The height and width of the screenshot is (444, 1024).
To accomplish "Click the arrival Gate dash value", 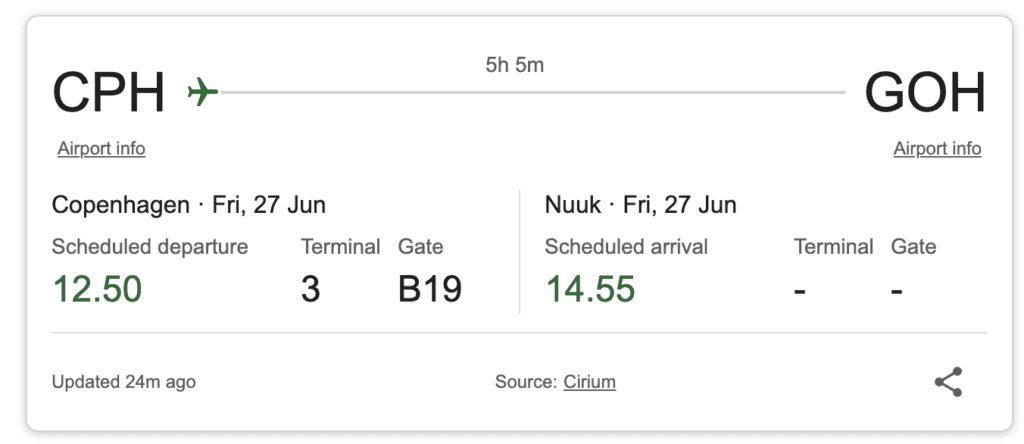I will click(897, 290).
